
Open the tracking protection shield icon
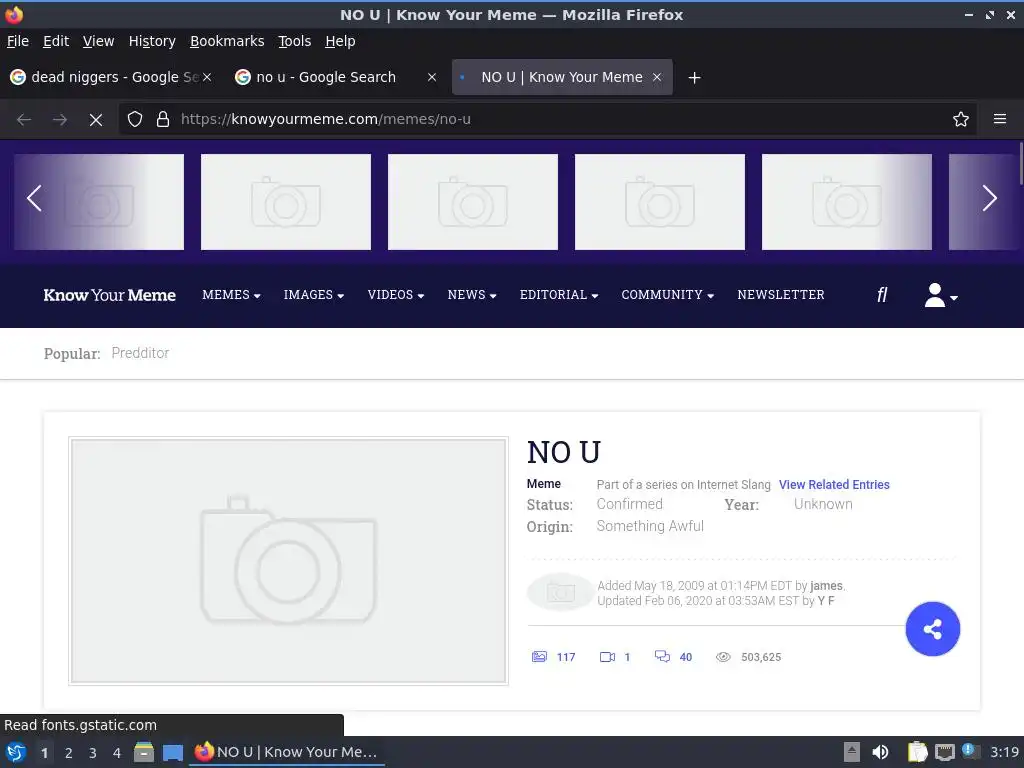pyautogui.click(x=135, y=120)
